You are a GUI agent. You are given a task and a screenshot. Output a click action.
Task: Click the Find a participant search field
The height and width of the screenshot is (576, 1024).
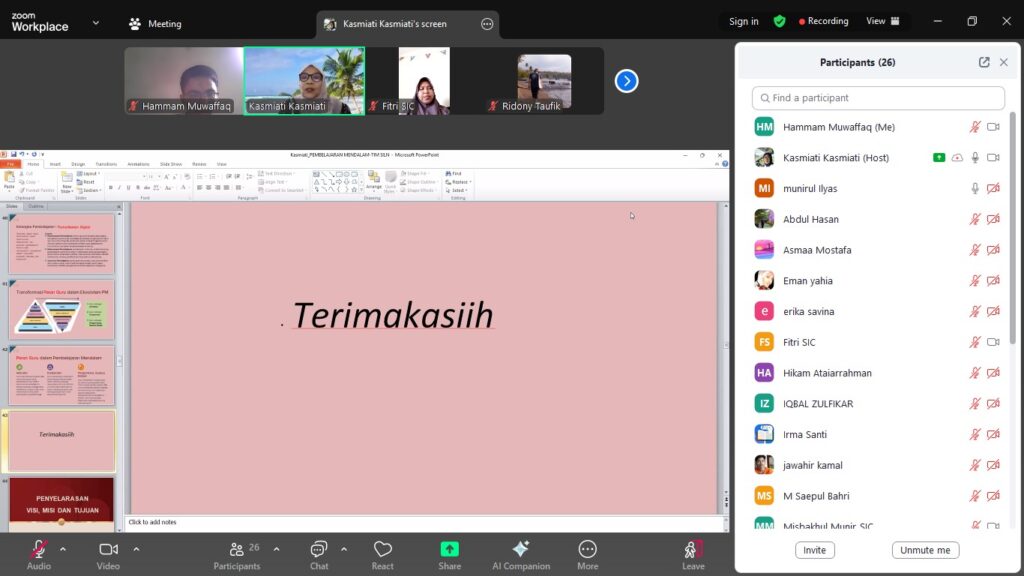[x=878, y=98]
